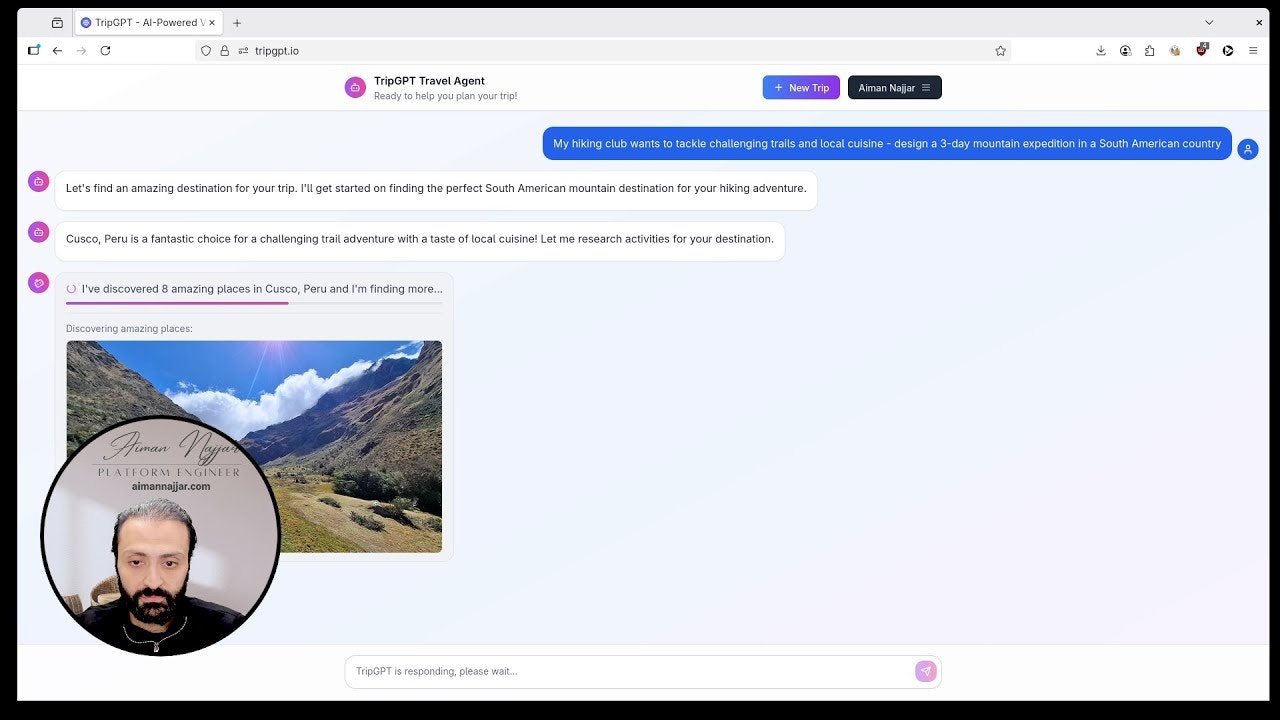Bookmark this page with the star icon
Screen dimensions: 1280x720
(x=1000, y=51)
